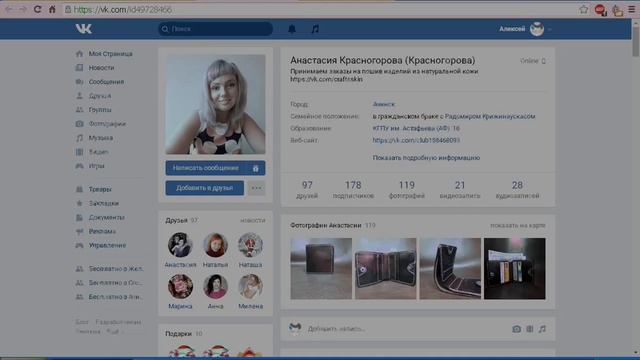This screenshot has height=360, width=640.
Task: Reload the page with browser refresh
Action: coord(37,9)
